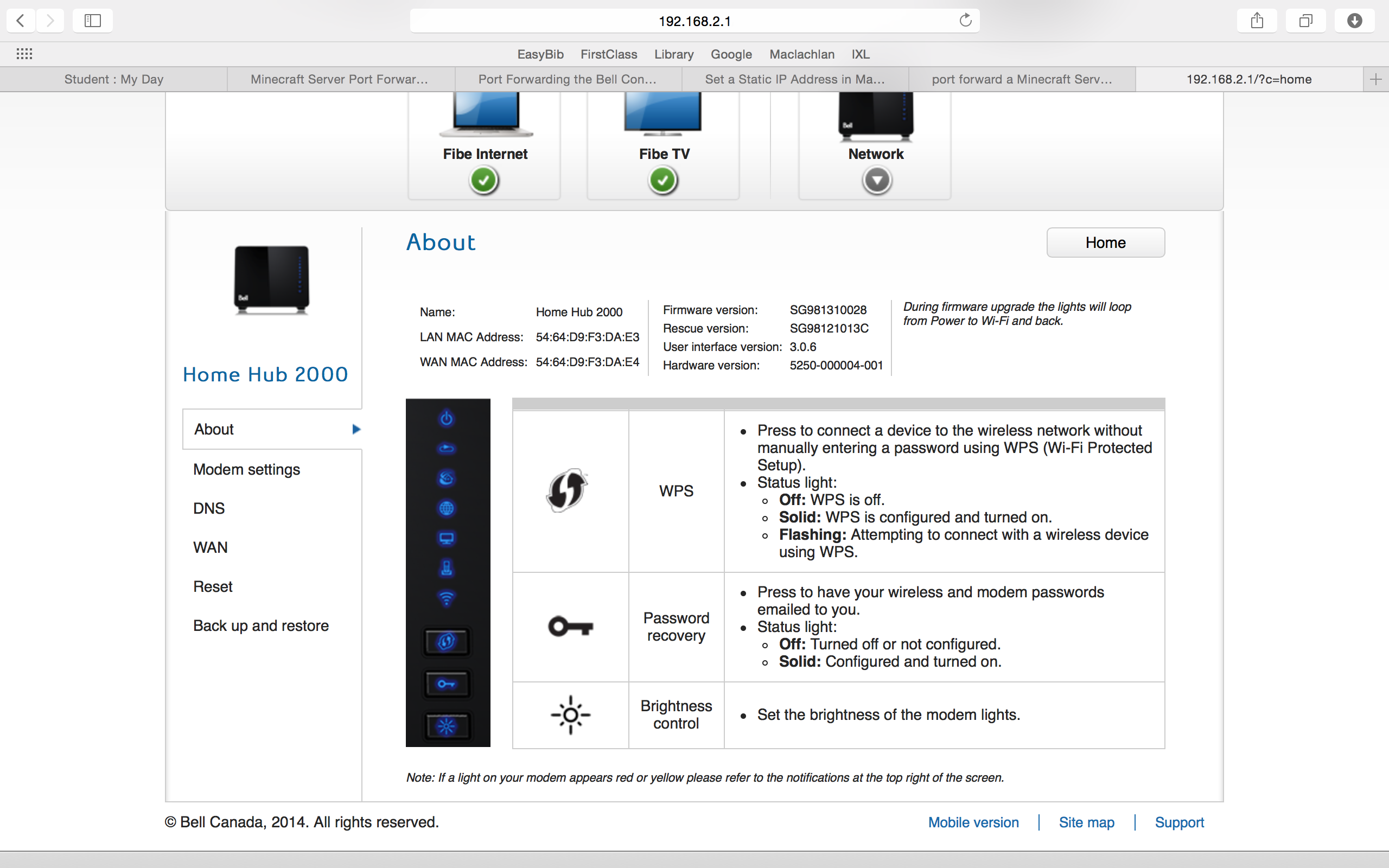This screenshot has height=868, width=1389.
Task: Open the FirstClass bookmark
Action: tap(608, 54)
